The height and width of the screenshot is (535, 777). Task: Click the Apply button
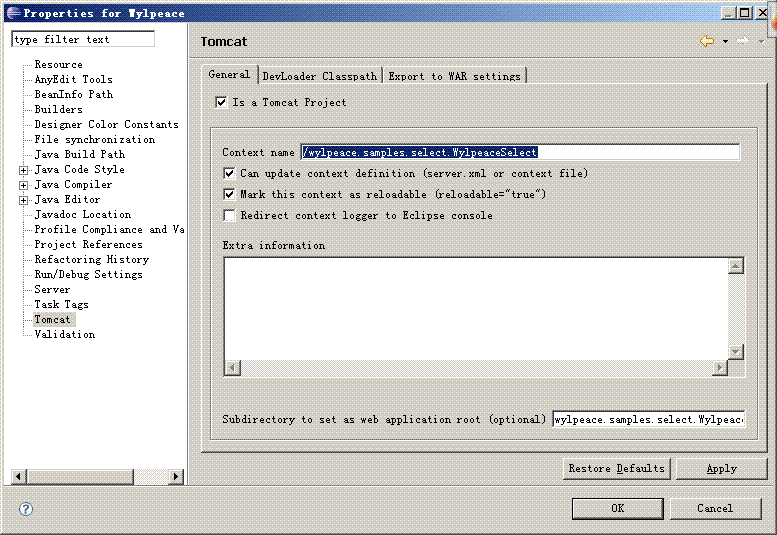(722, 469)
